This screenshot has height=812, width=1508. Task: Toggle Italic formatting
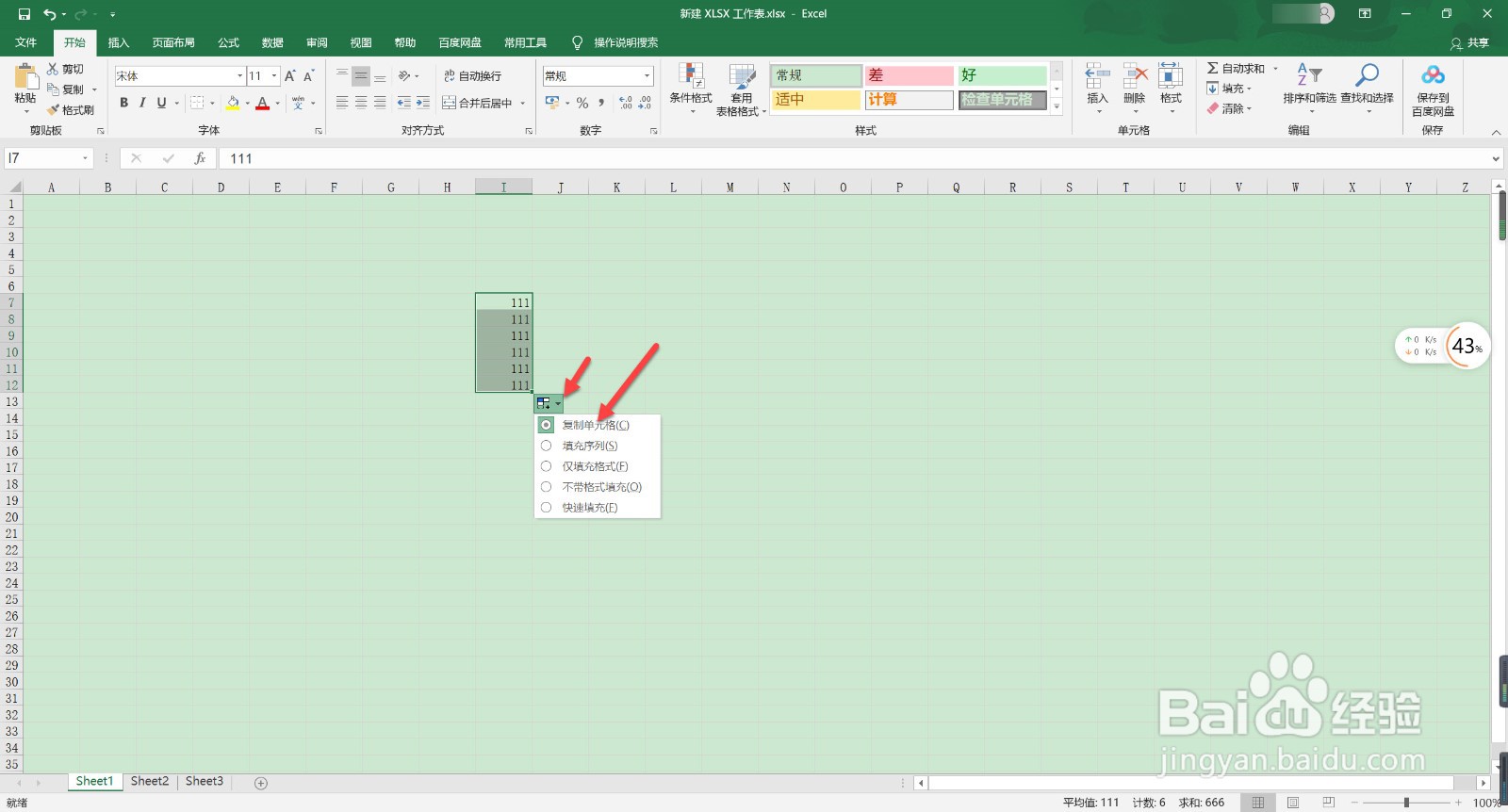(x=142, y=103)
